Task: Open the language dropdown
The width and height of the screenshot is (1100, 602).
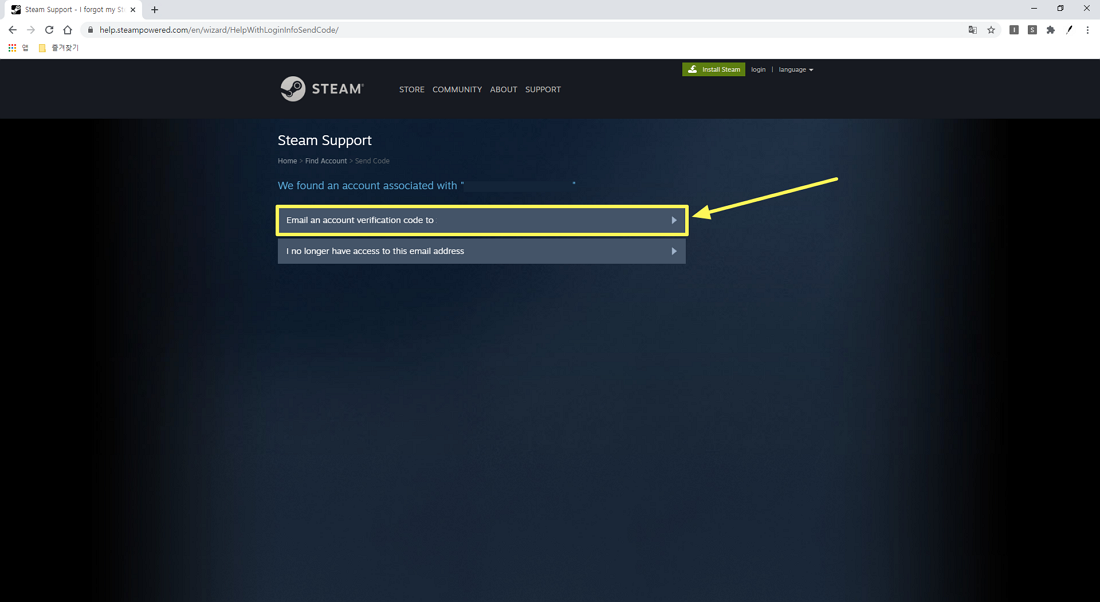Action: point(796,69)
